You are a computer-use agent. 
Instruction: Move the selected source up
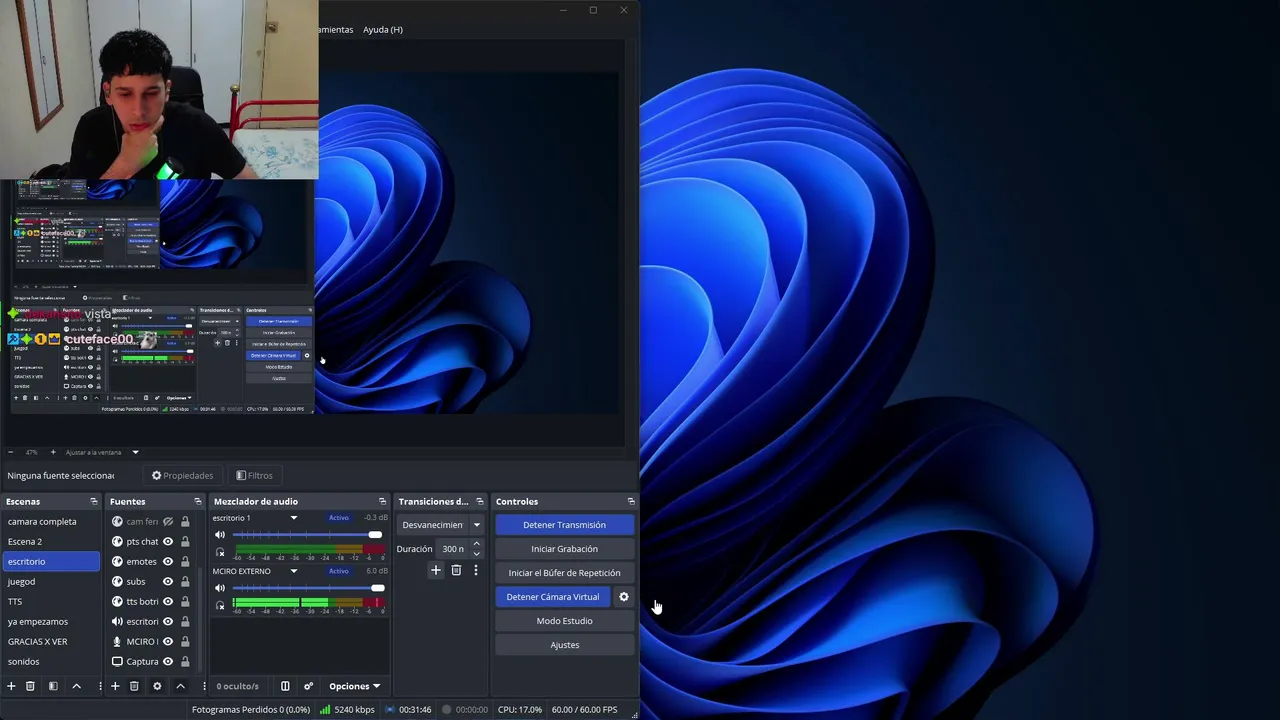[180, 686]
